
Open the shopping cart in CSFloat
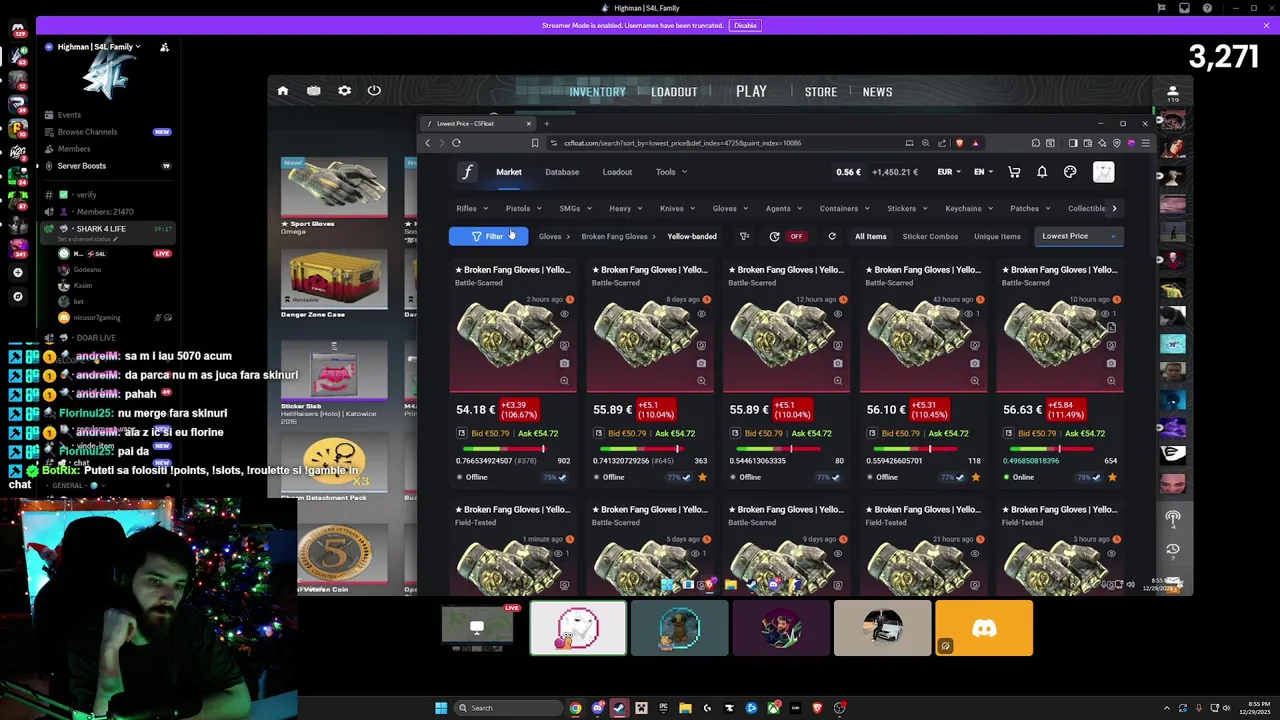pyautogui.click(x=1014, y=172)
